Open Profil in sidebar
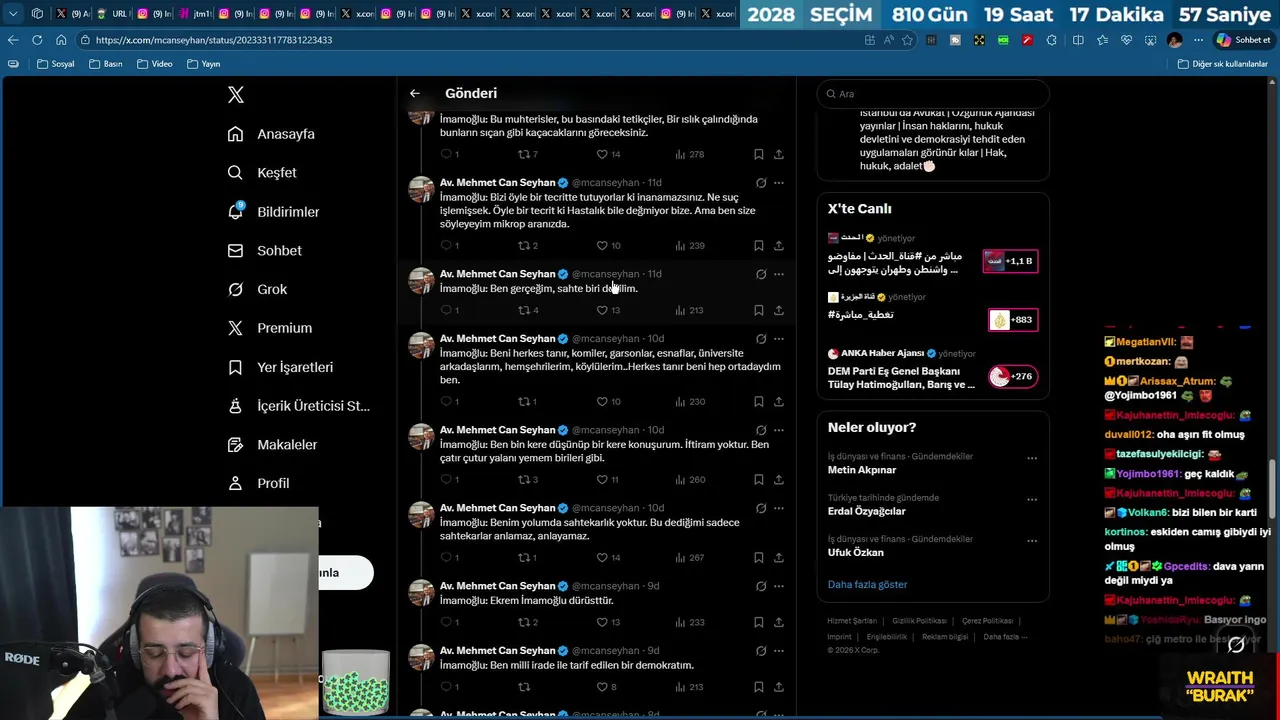 click(259, 483)
